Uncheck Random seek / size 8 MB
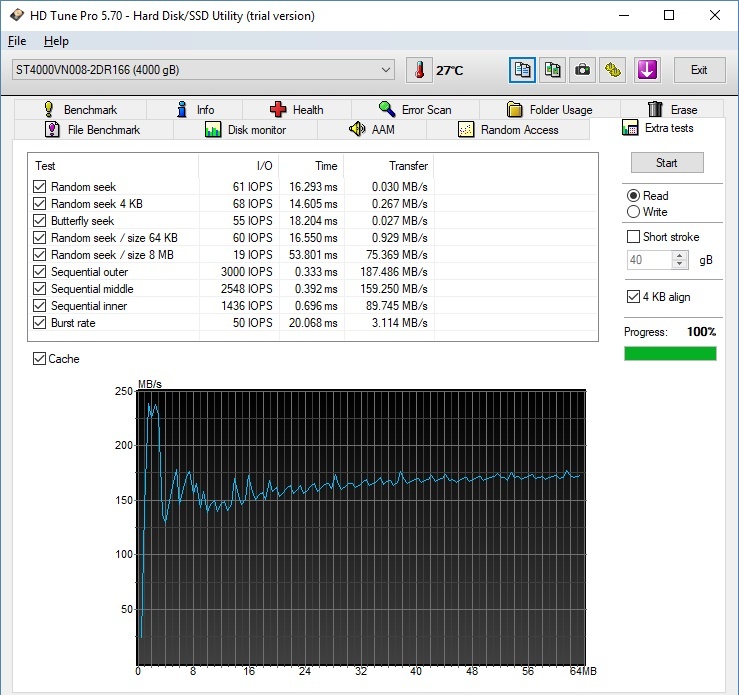This screenshot has width=739, height=695. point(40,254)
